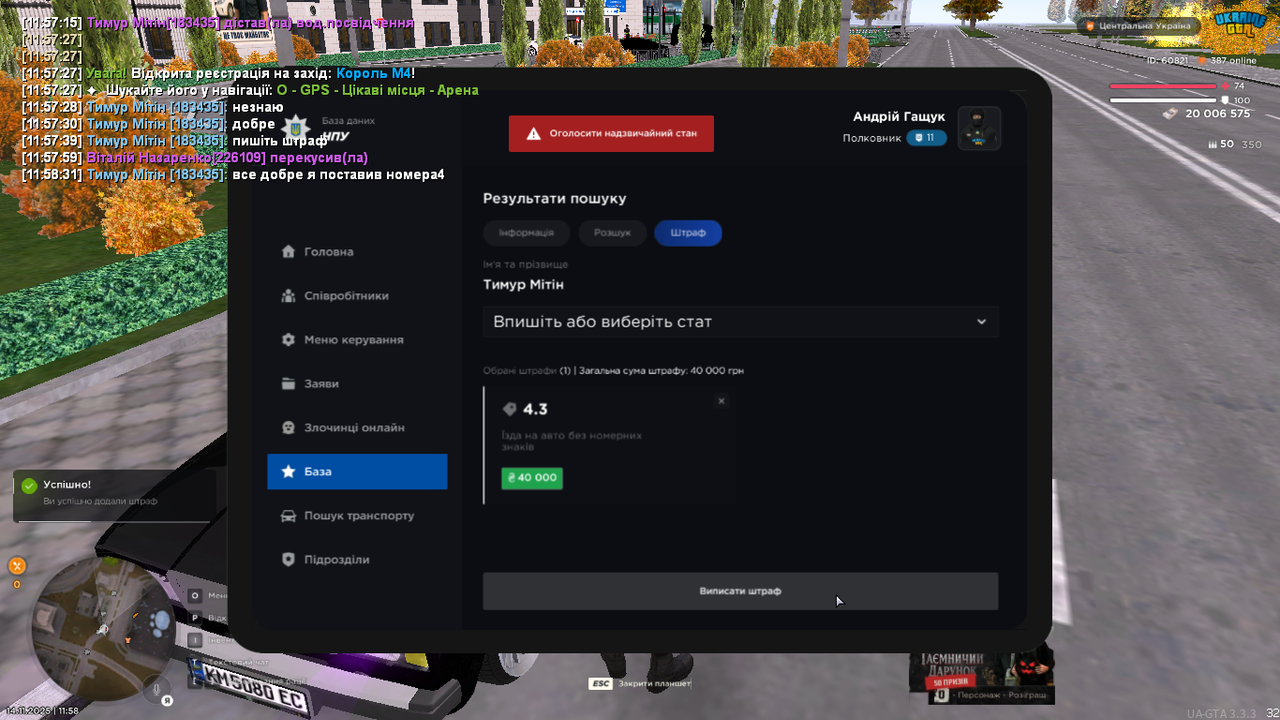This screenshot has width=1280, height=720.
Task: Open the Підрозділи section
Action: click(357, 560)
